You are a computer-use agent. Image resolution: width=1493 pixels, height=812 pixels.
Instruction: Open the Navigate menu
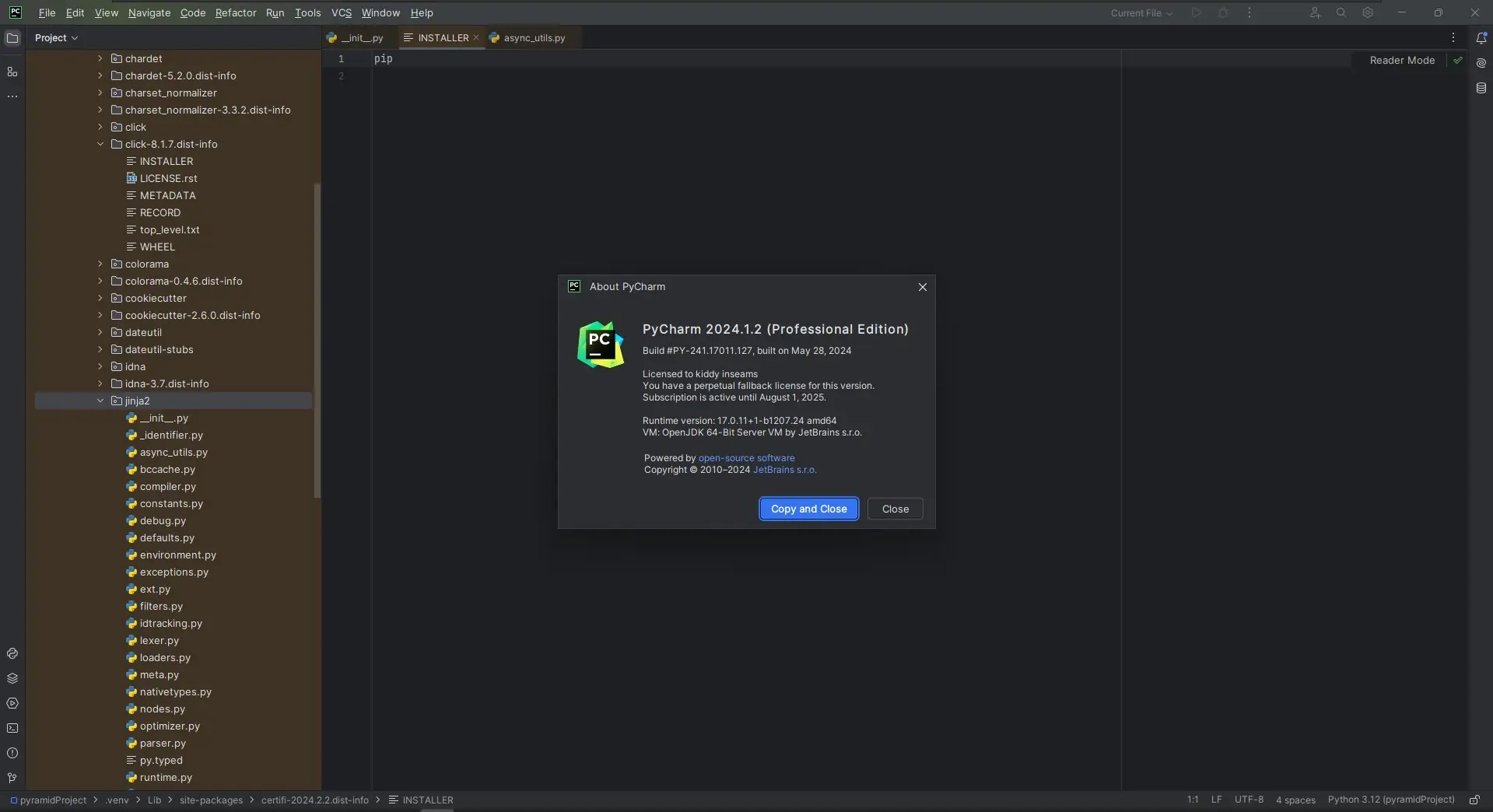click(149, 12)
